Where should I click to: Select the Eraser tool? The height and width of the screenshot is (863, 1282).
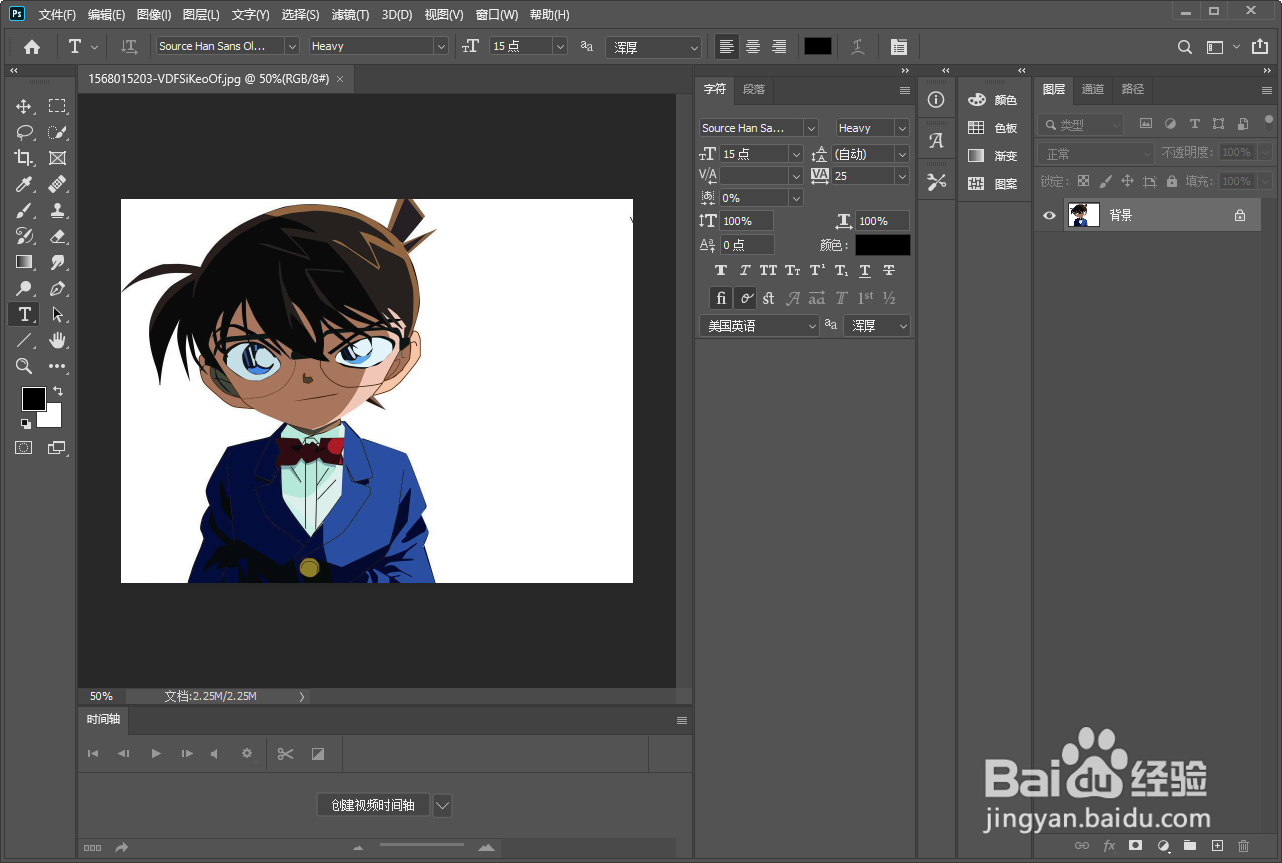58,236
